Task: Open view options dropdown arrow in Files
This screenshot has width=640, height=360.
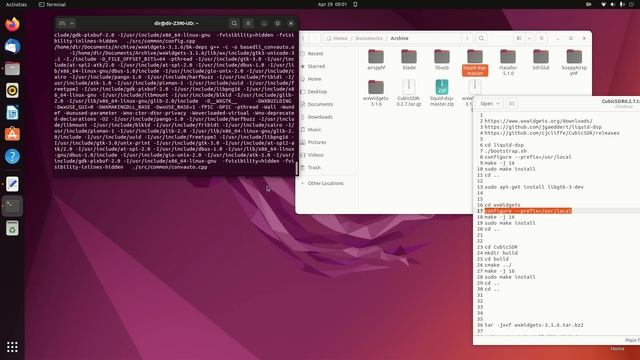Action: click(x=529, y=38)
